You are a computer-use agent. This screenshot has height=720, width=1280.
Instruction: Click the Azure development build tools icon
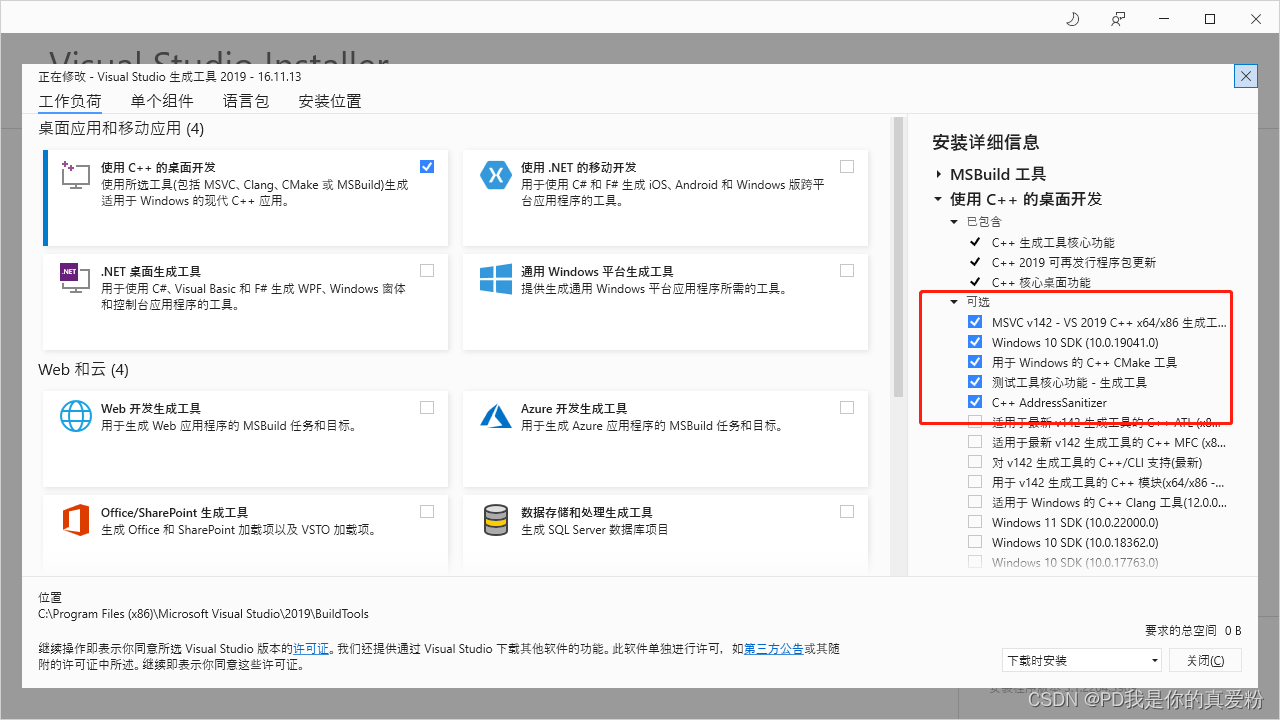495,416
